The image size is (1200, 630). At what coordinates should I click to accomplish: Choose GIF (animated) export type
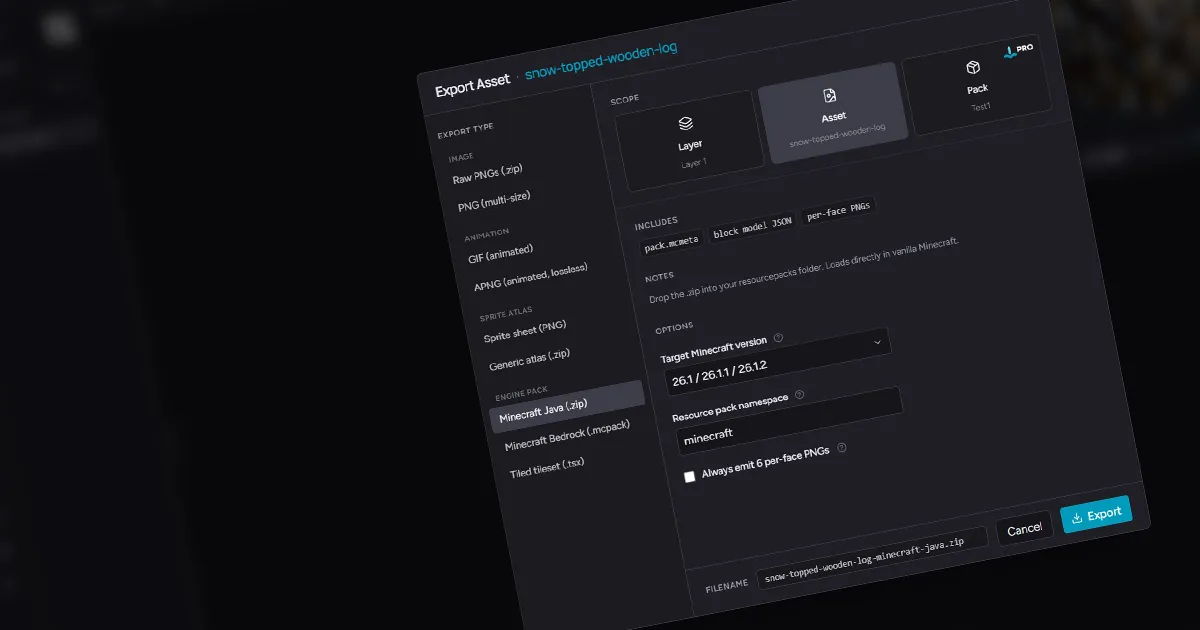[x=500, y=254]
